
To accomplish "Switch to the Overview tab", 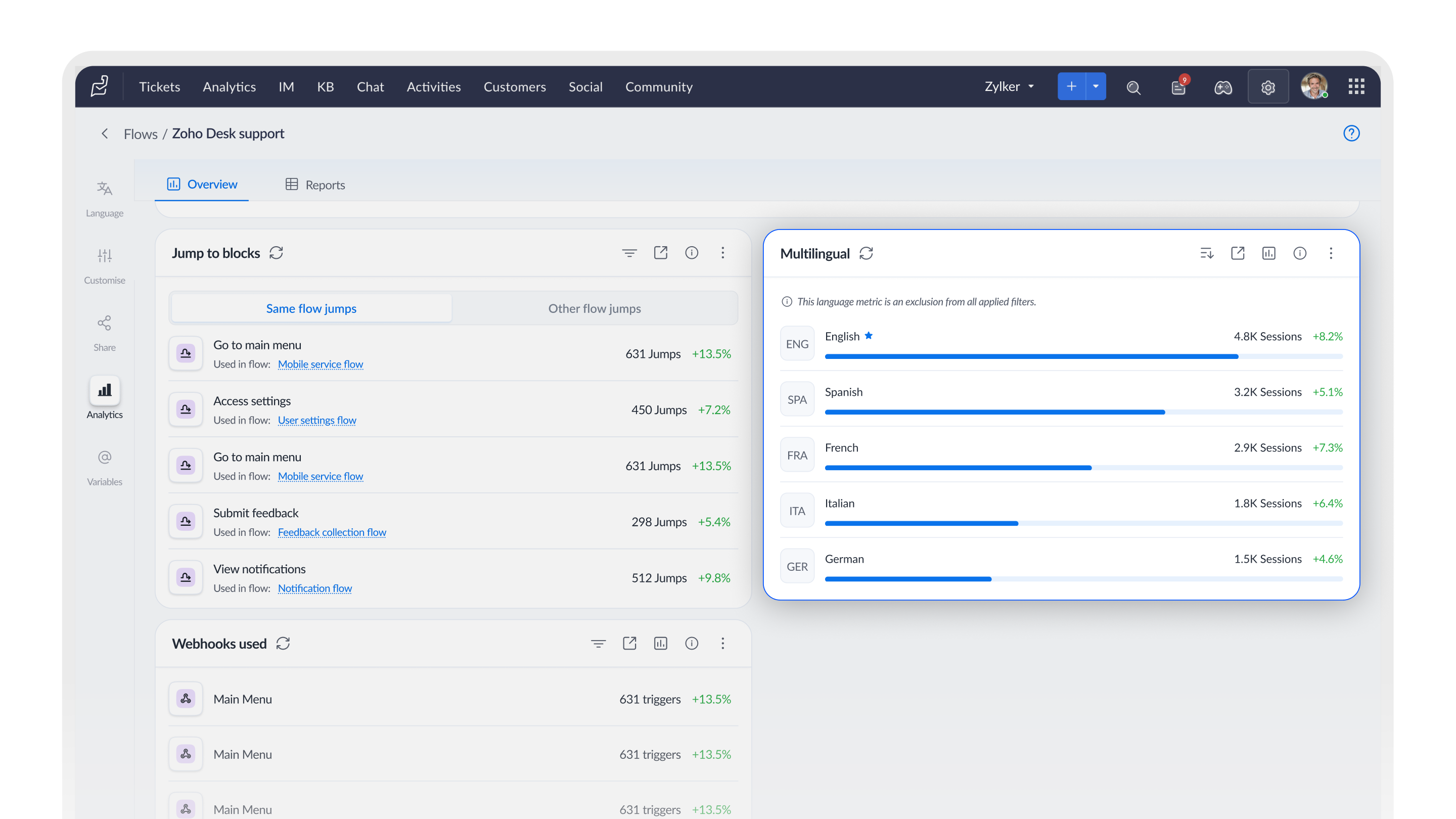I will (x=202, y=184).
